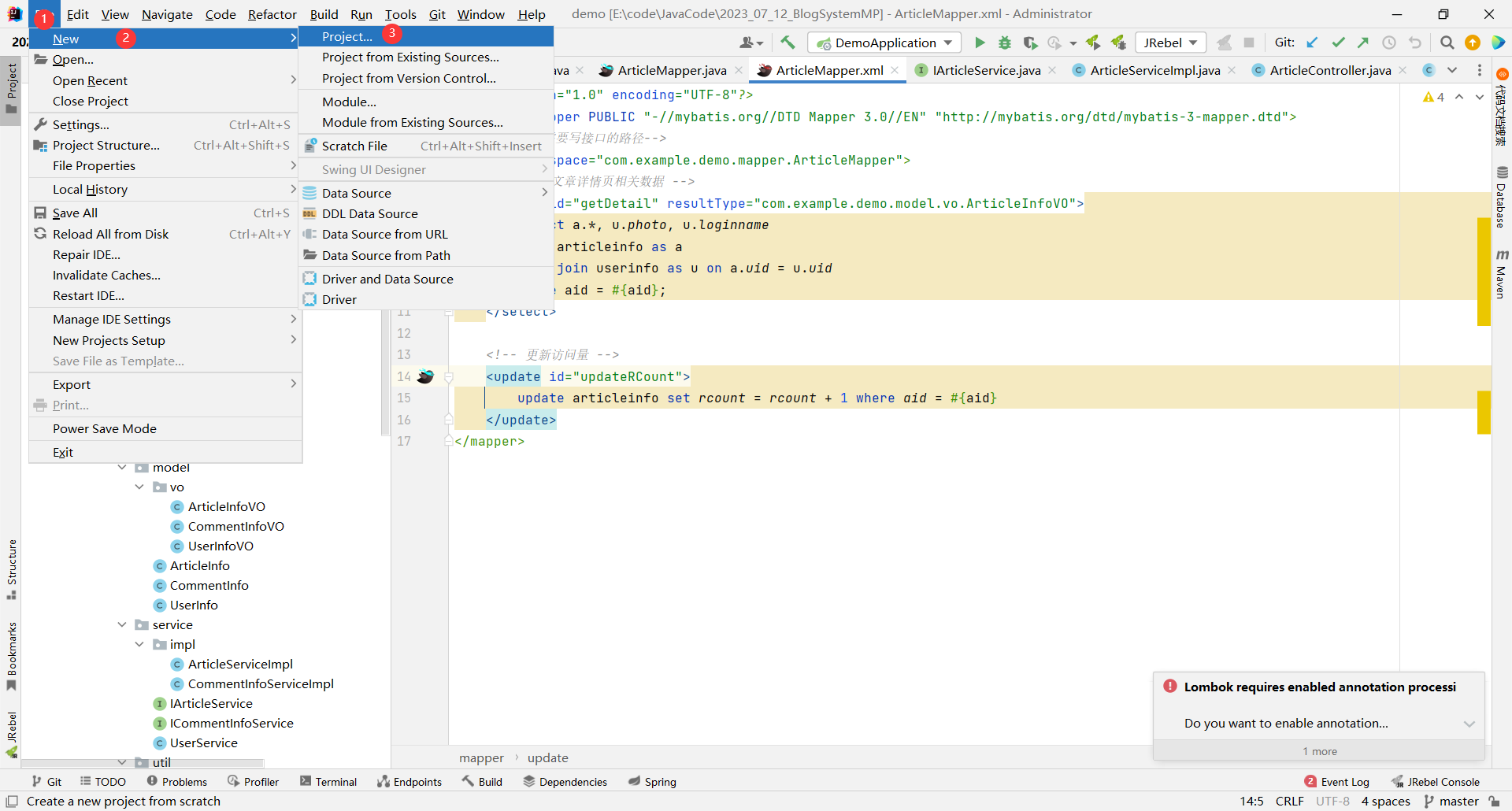Click the Build project hammer icon
Viewport: 1512px width, 811px height.
tap(788, 43)
